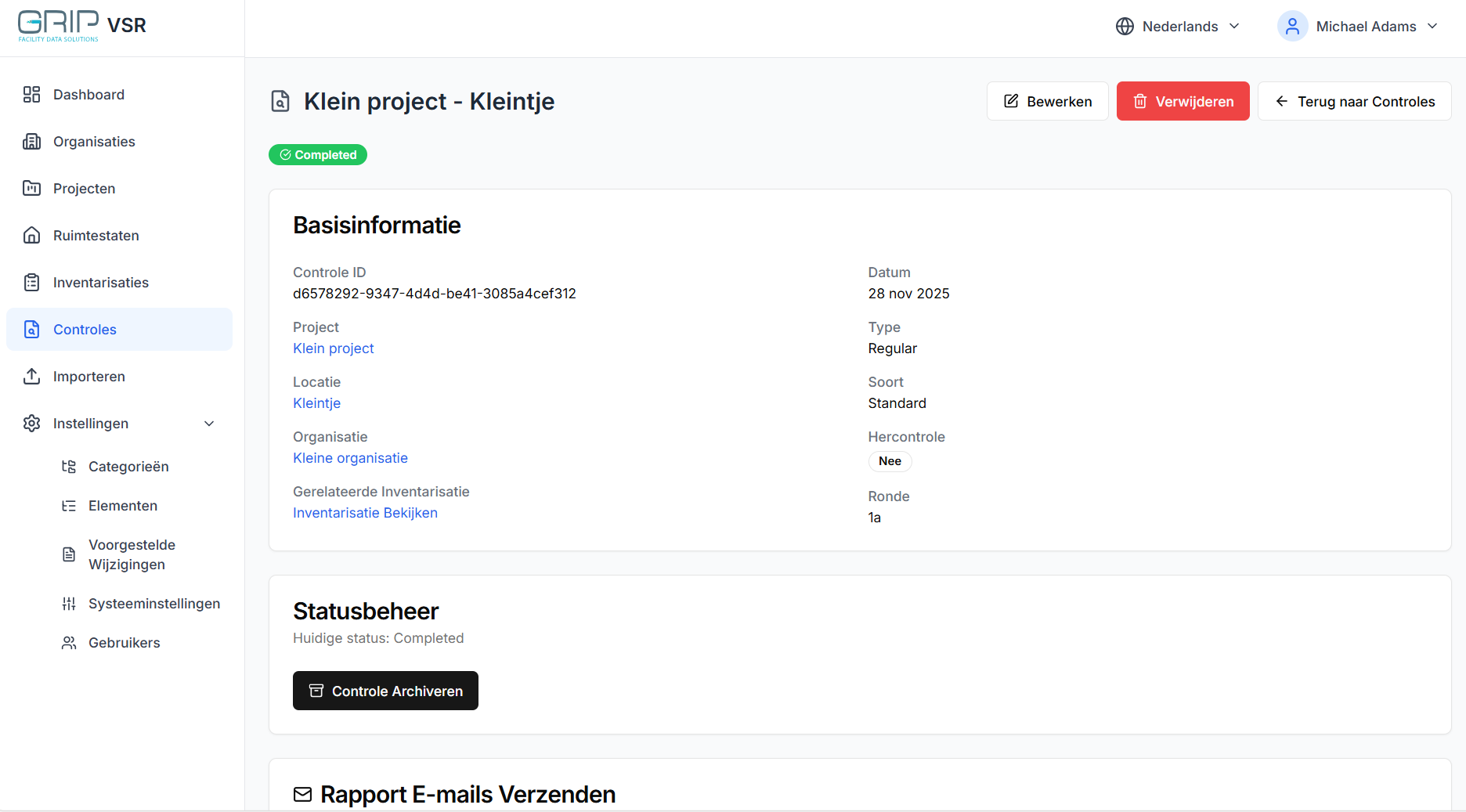Open Inventarisaties in sidebar
The height and width of the screenshot is (812, 1466).
coord(119,283)
